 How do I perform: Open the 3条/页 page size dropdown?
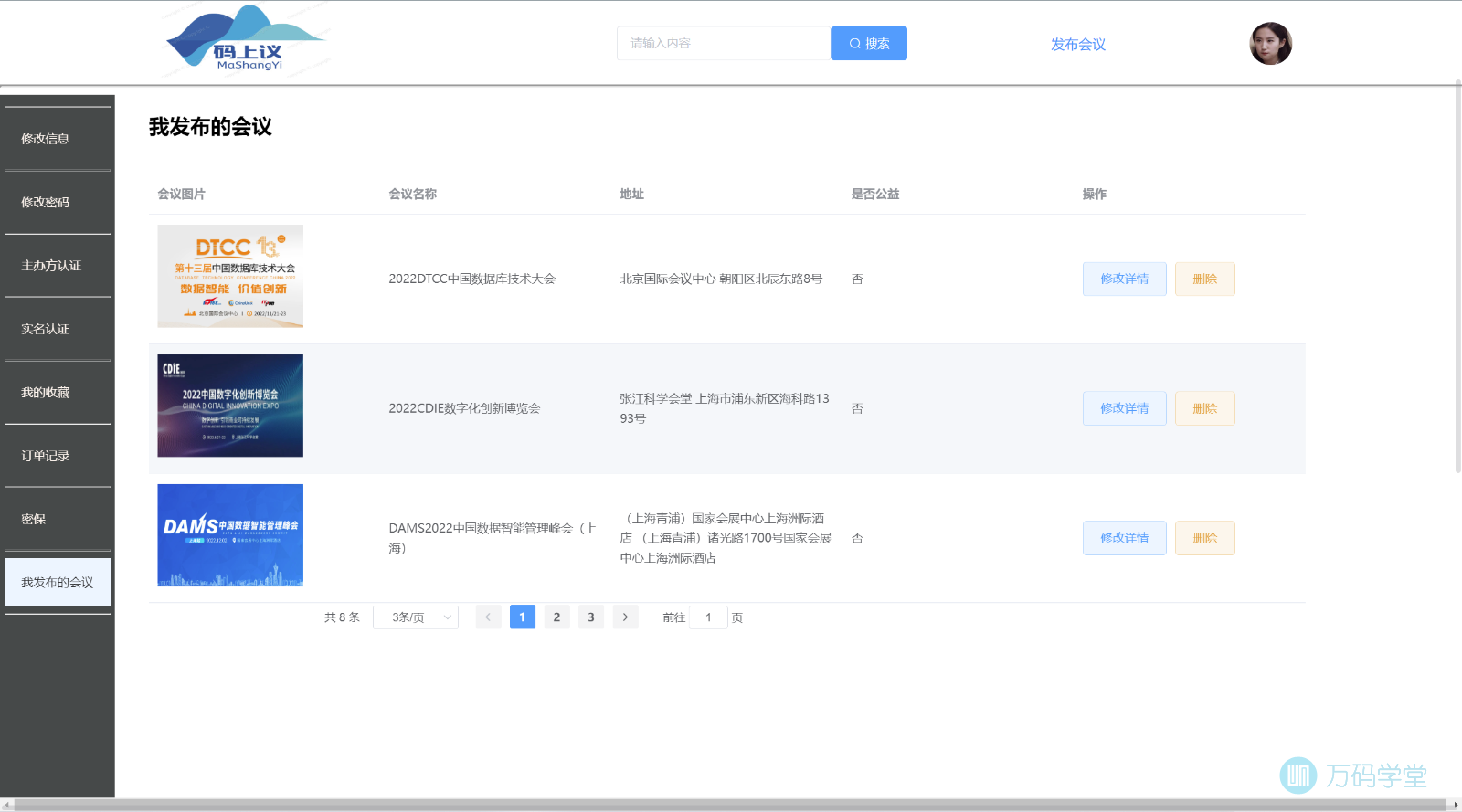(x=416, y=617)
